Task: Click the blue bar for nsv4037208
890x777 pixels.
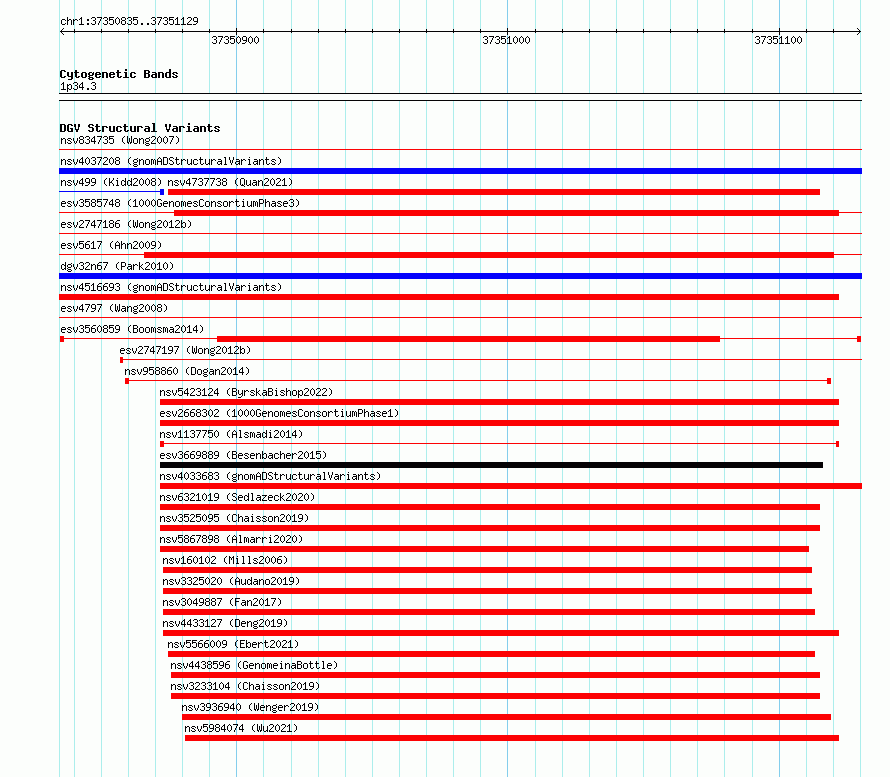Action: 460,171
